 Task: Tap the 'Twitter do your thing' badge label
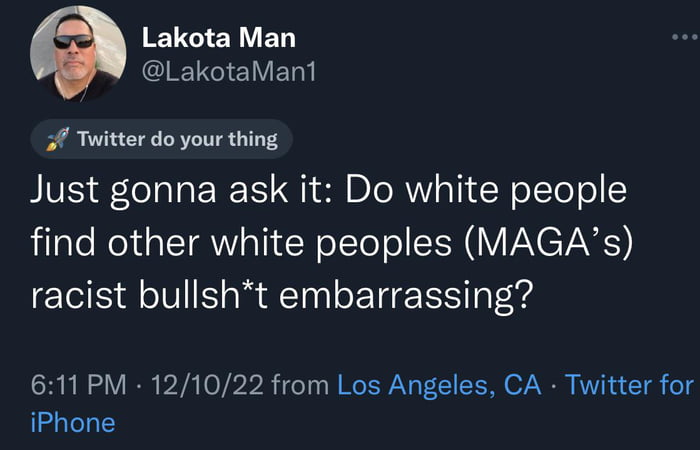(x=177, y=139)
